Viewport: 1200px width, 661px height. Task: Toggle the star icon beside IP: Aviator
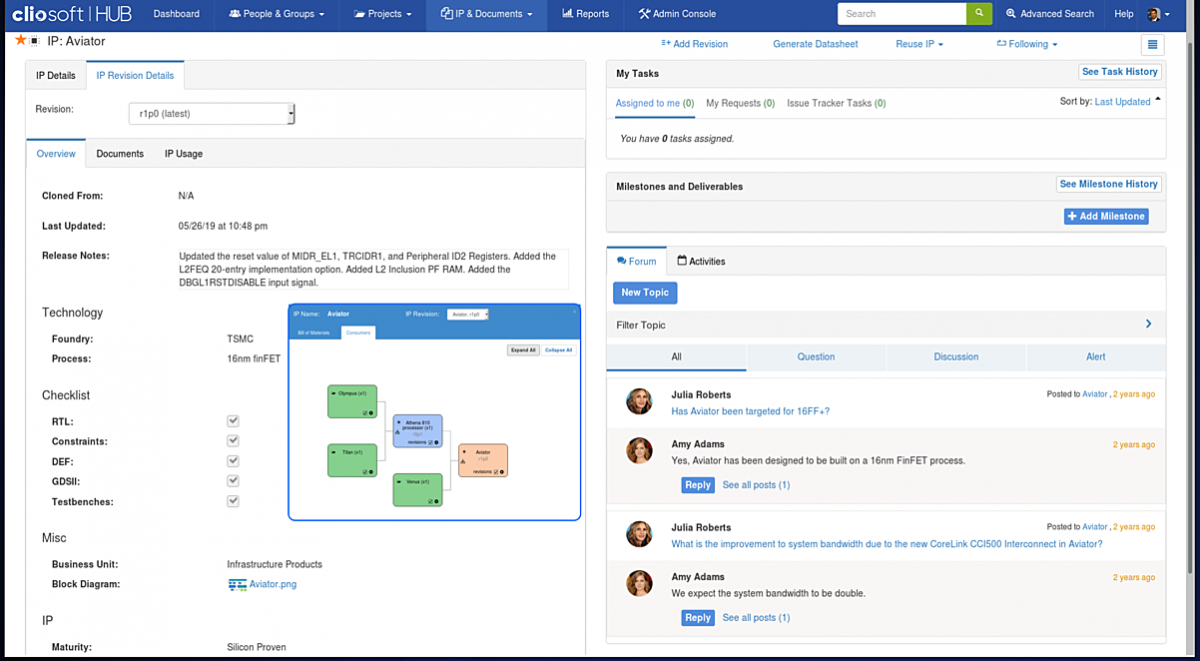[x=19, y=41]
